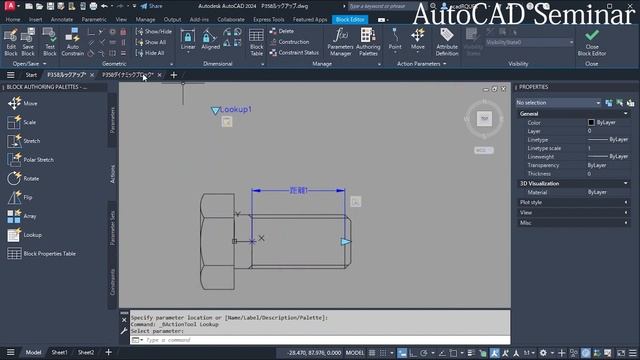The image size is (640, 360).
Task: Select the Block Editor ribbon tab
Action: (x=350, y=19)
